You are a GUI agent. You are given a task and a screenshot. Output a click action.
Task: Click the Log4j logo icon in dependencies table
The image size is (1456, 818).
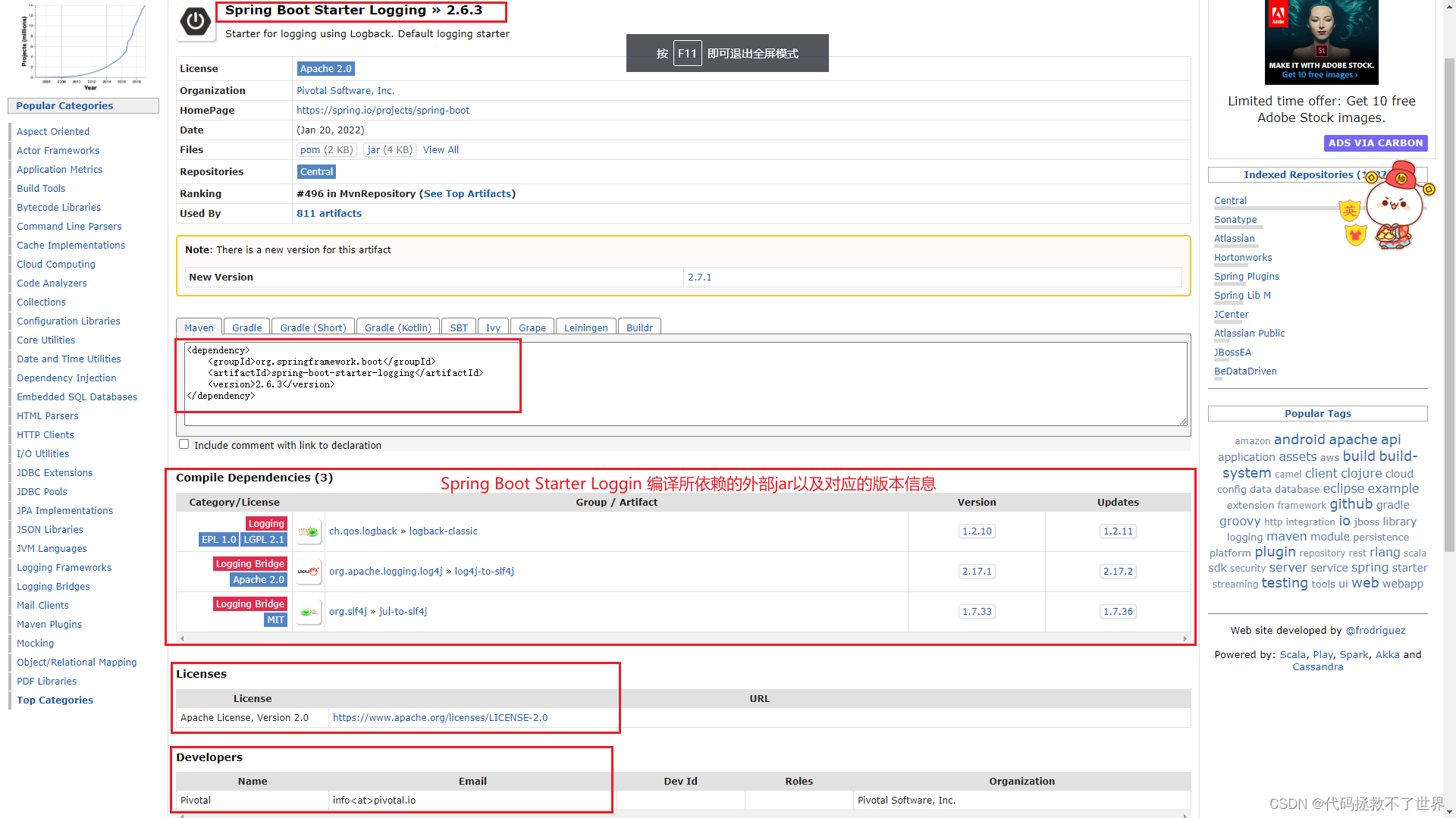(308, 572)
